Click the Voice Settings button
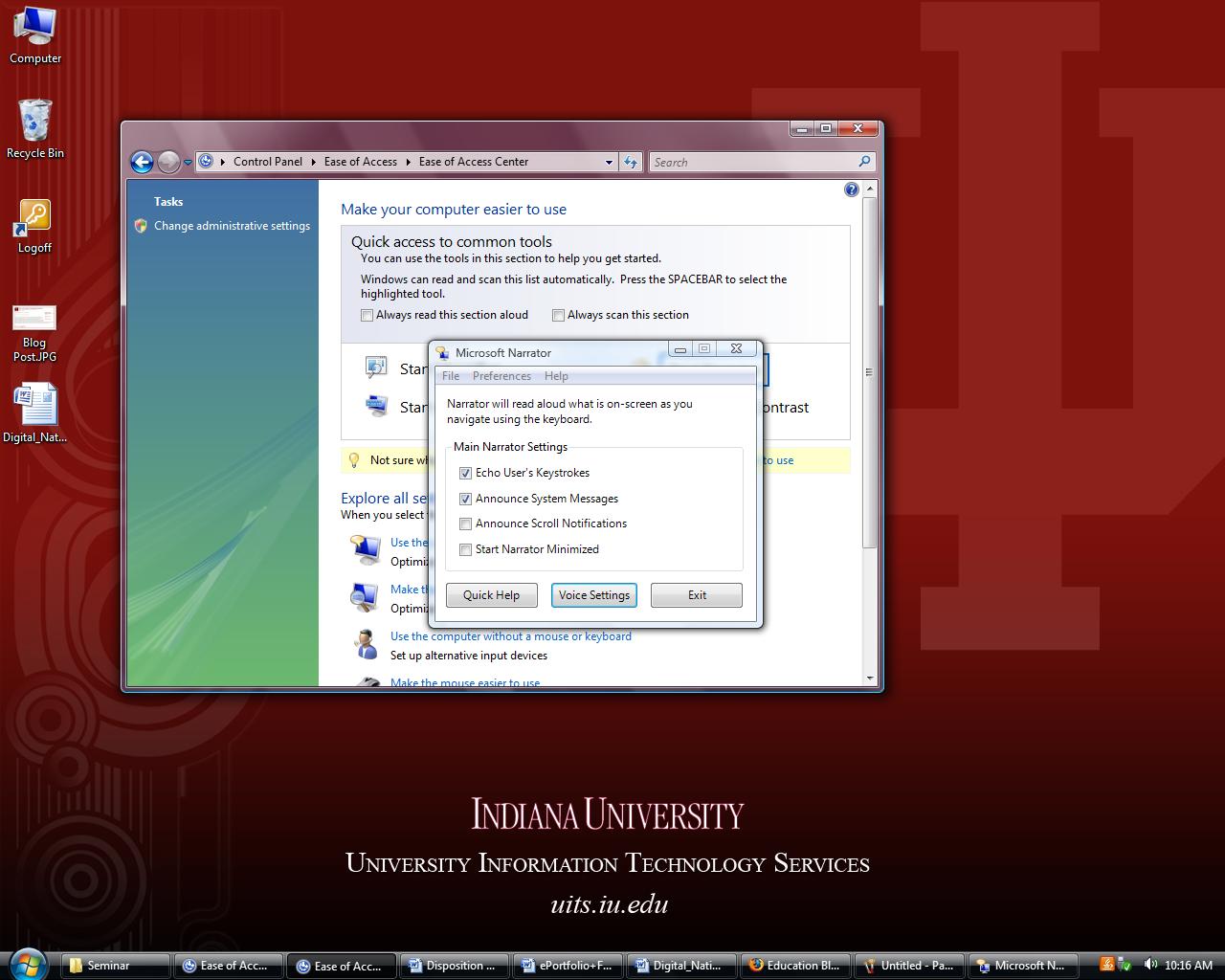1225x980 pixels. click(593, 594)
